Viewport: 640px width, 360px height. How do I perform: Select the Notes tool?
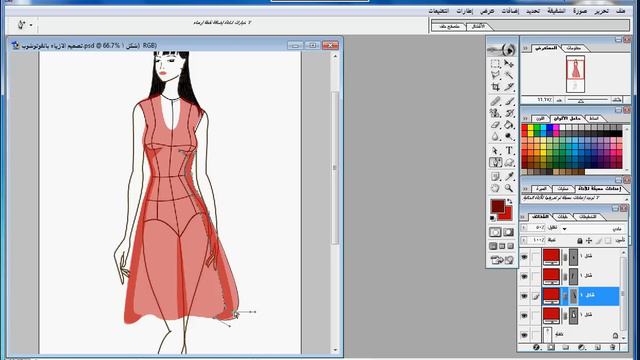tap(495, 176)
